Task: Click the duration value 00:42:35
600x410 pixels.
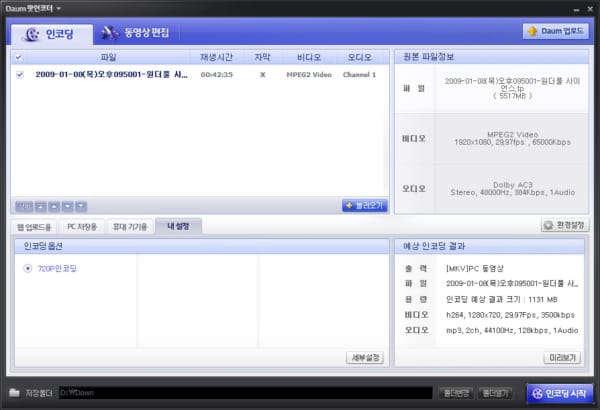Action: (x=217, y=75)
